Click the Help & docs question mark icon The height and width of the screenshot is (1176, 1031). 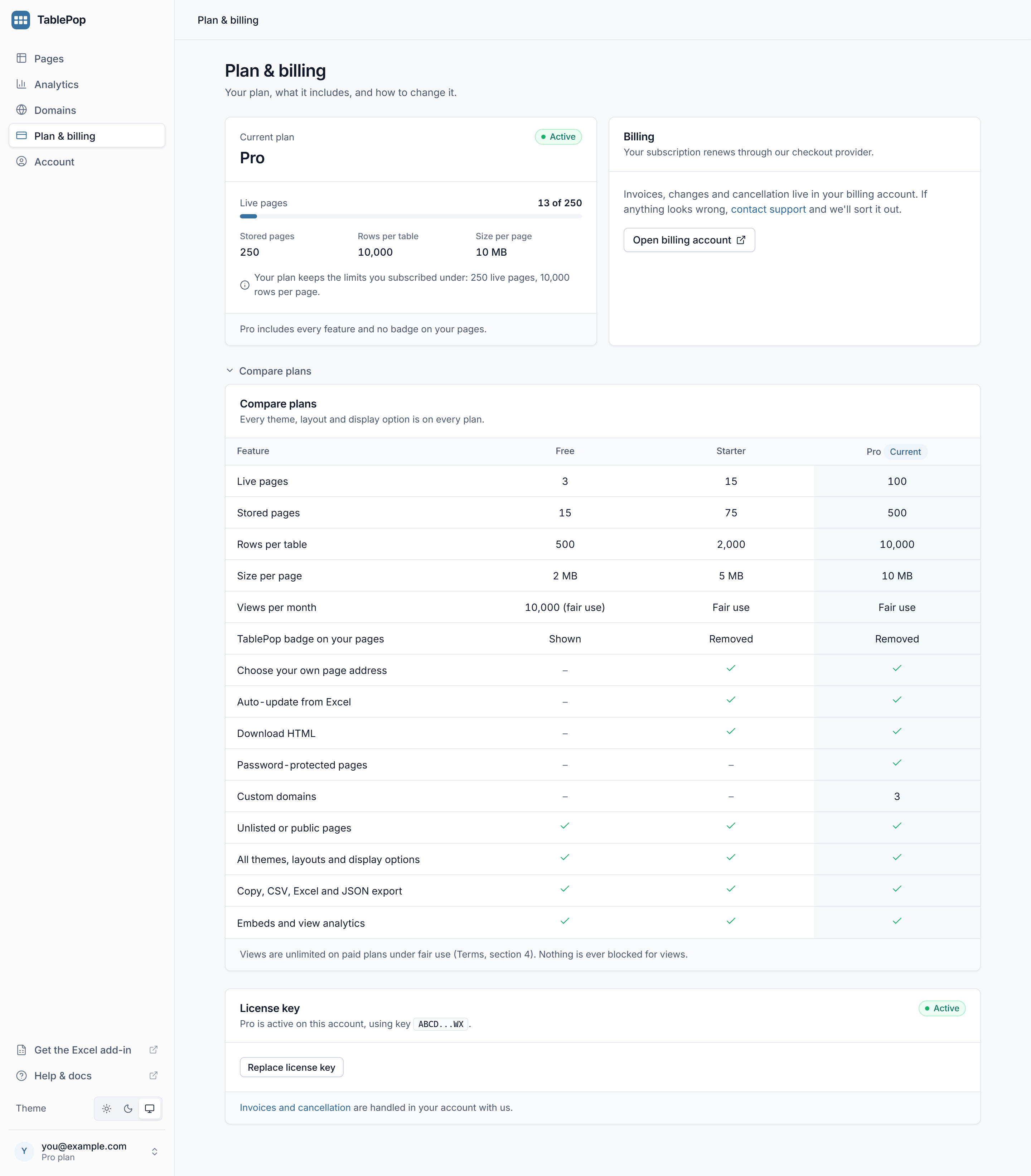point(21,1076)
